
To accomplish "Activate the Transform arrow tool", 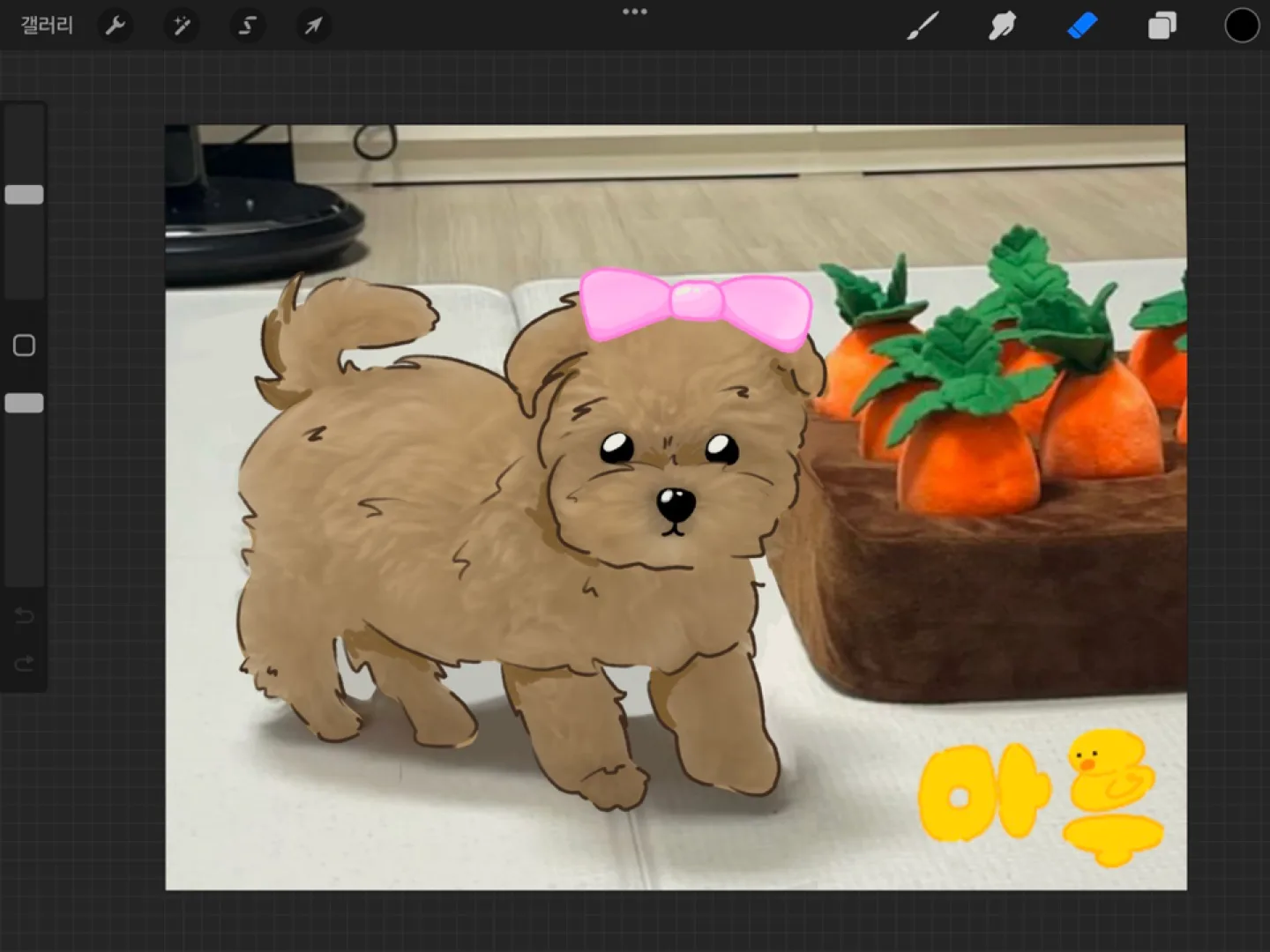I will tap(313, 26).
